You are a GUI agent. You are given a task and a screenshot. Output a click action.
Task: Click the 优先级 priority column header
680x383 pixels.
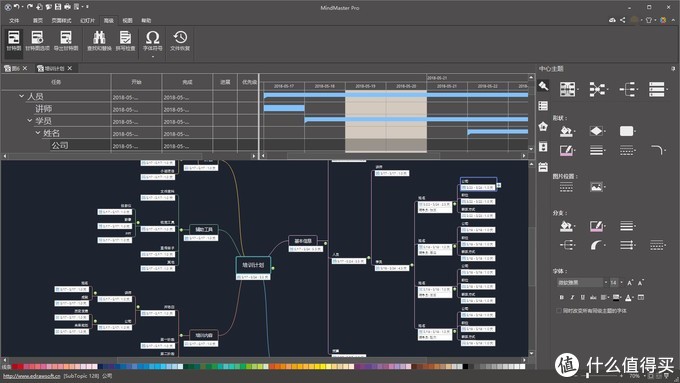[x=249, y=82]
